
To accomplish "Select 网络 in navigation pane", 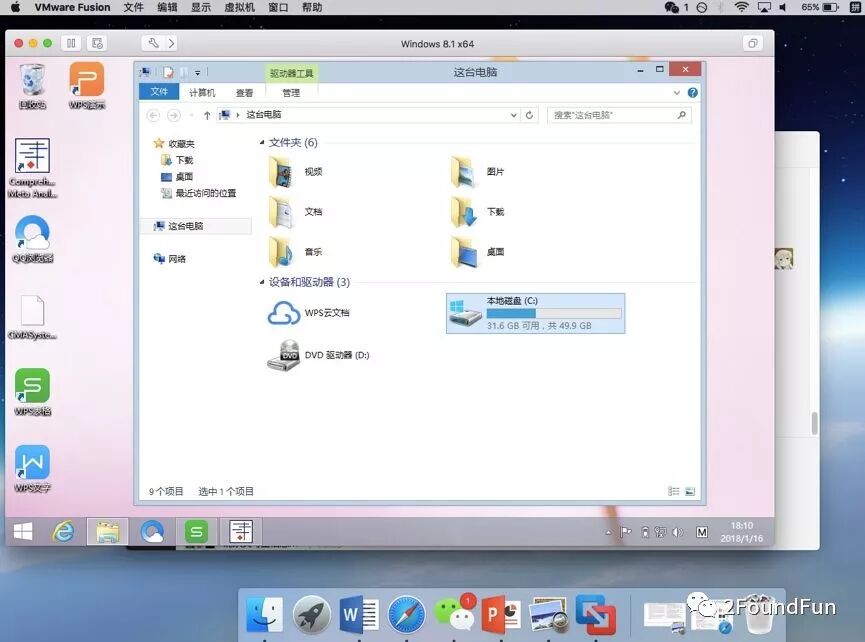I will (170, 259).
